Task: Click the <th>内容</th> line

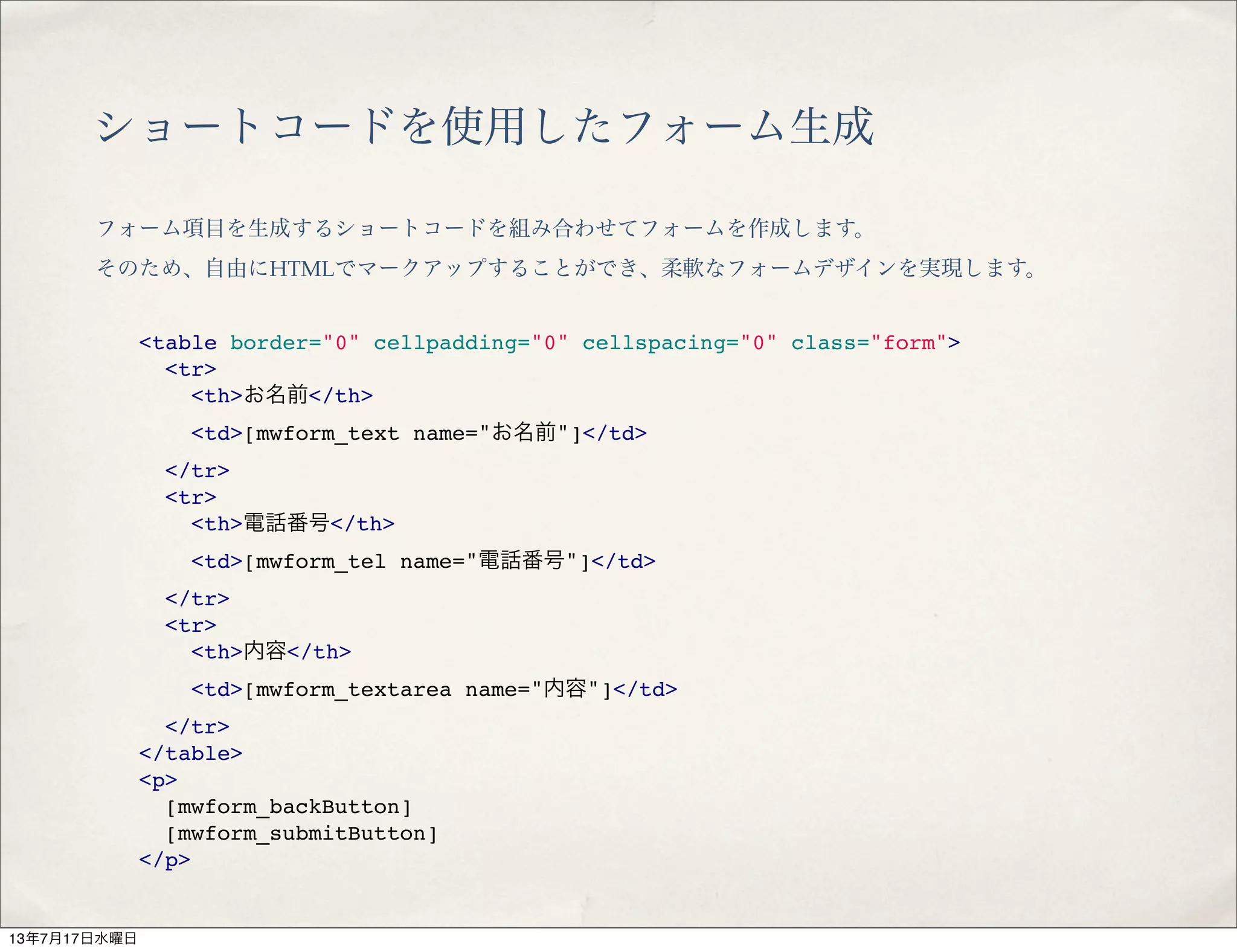Action: click(271, 651)
